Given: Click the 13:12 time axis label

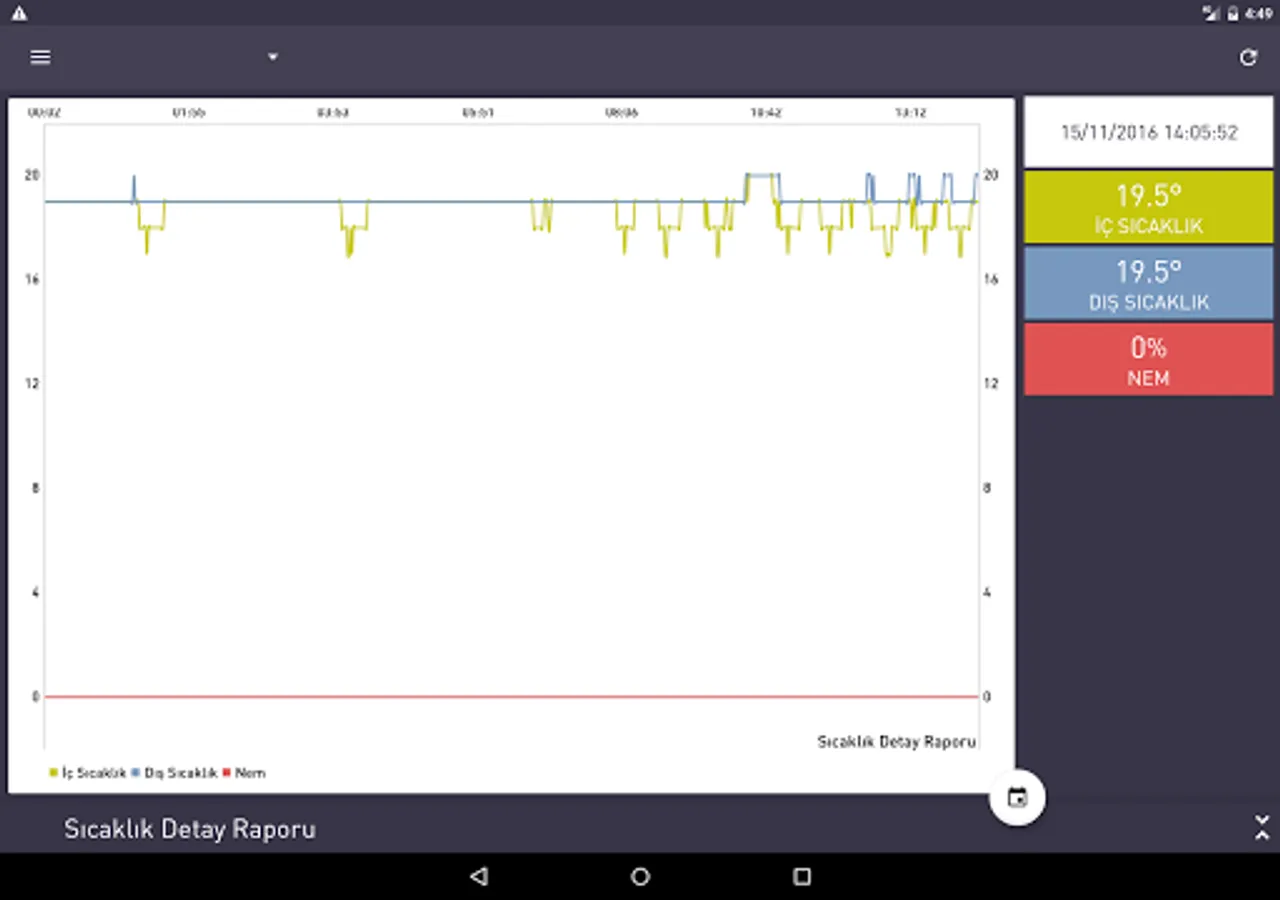Looking at the screenshot, I should point(909,113).
